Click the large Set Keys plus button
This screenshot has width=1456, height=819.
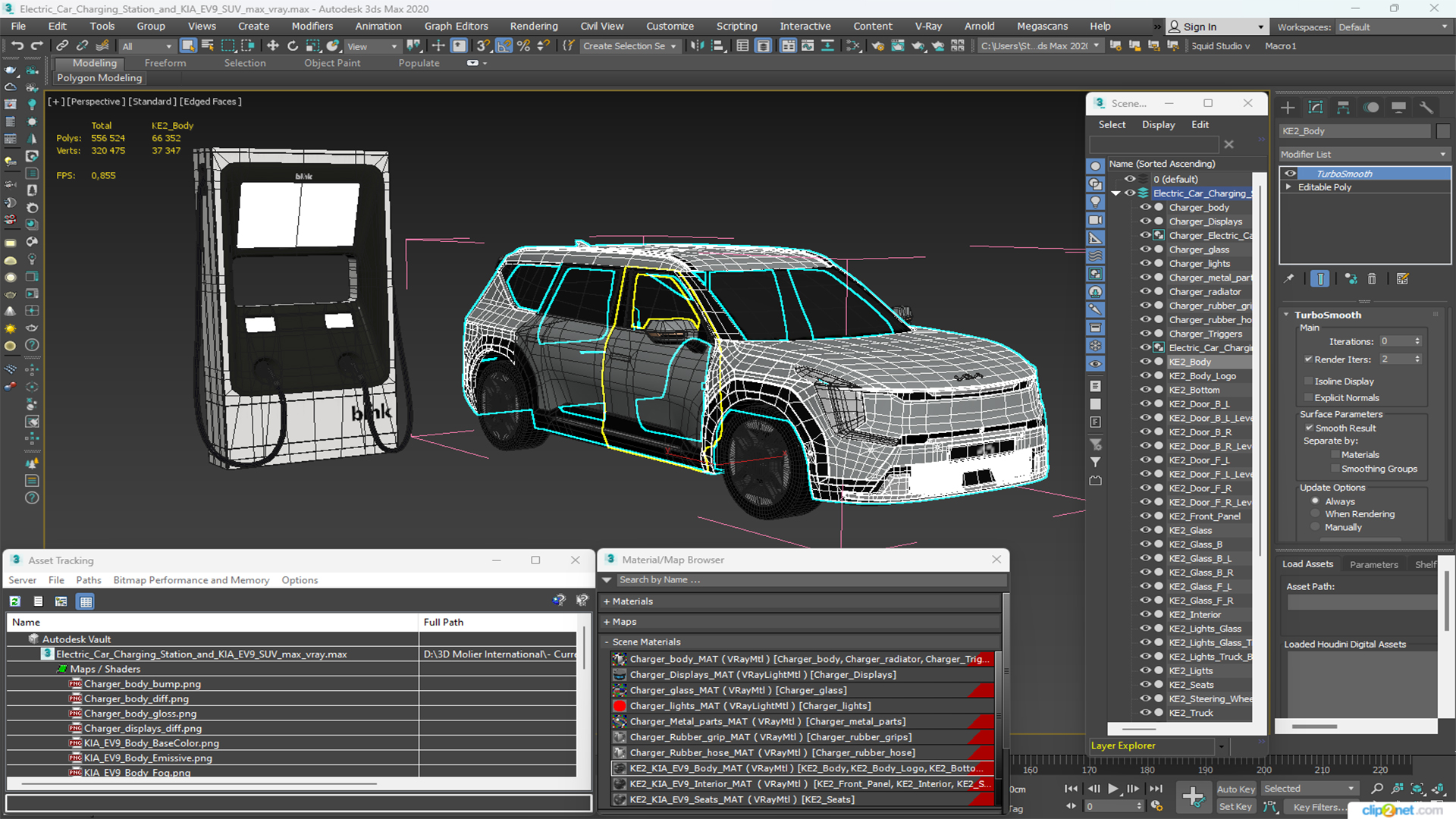click(1193, 797)
